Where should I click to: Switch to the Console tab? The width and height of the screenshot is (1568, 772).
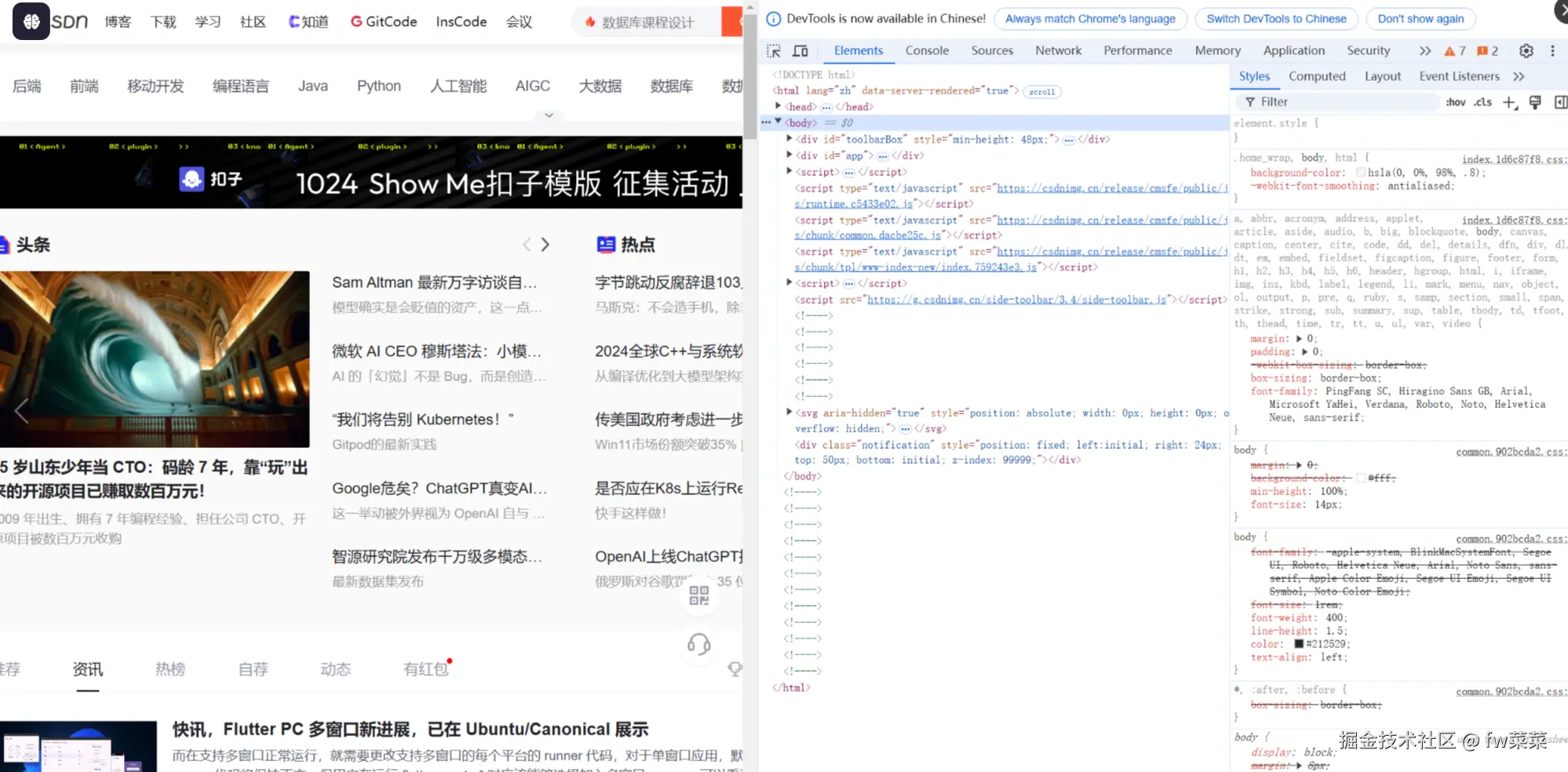(x=927, y=51)
